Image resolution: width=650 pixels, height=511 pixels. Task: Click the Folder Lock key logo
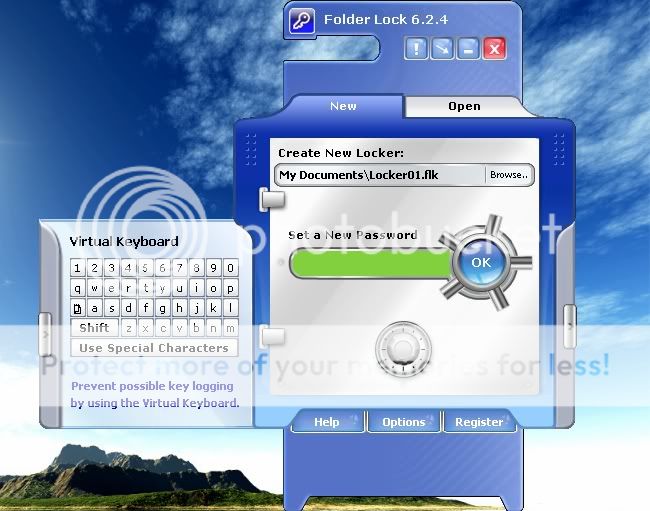coord(301,20)
